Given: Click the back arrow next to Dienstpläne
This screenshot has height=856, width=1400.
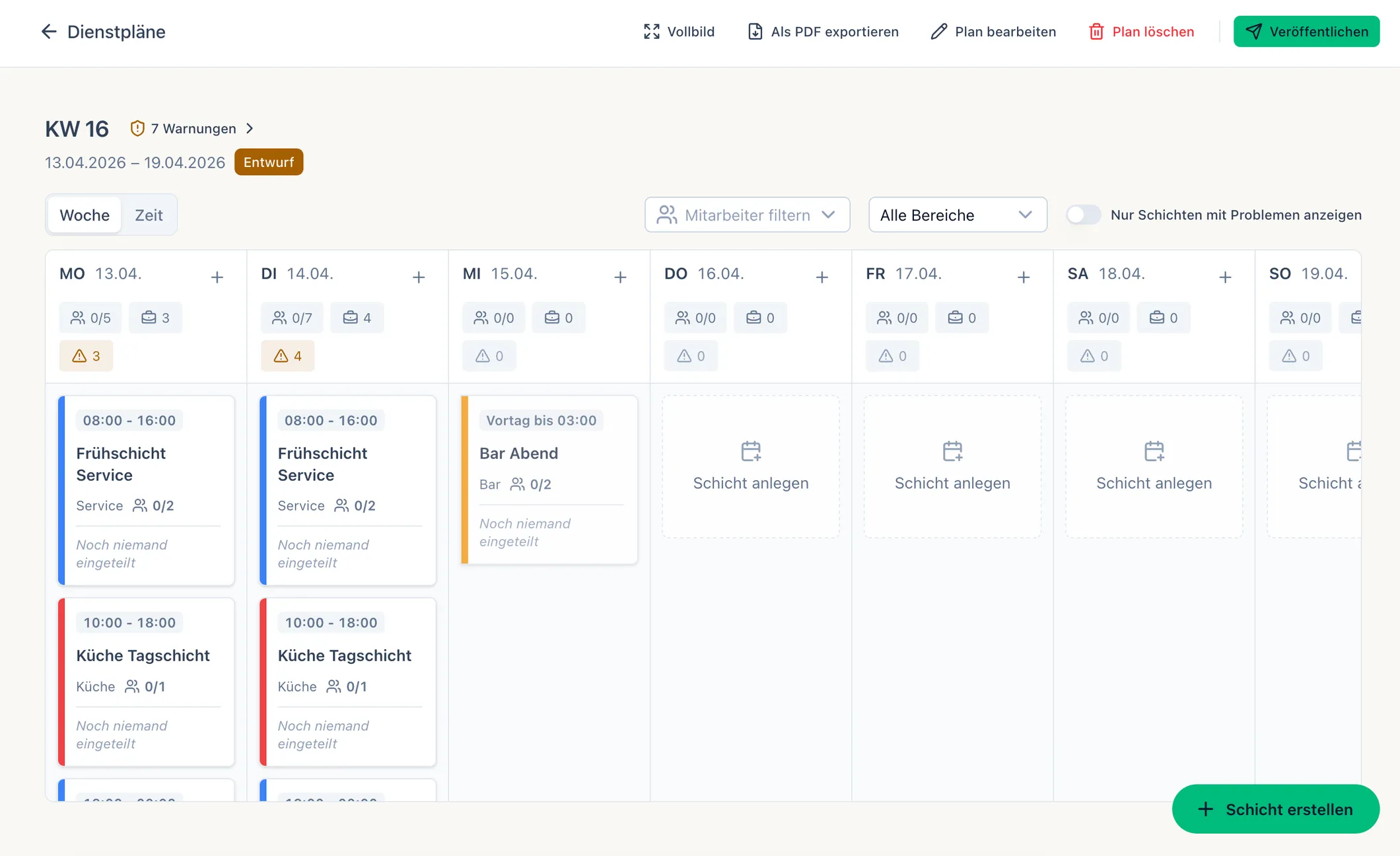Looking at the screenshot, I should (x=49, y=32).
